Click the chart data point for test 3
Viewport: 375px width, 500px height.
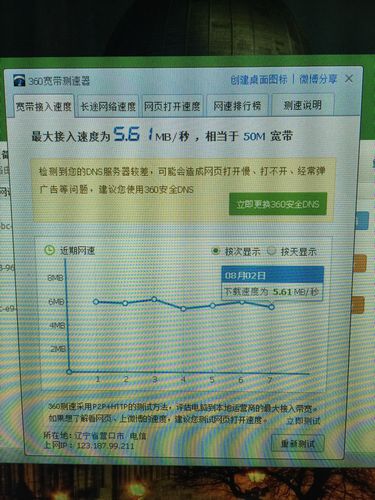coord(154,299)
